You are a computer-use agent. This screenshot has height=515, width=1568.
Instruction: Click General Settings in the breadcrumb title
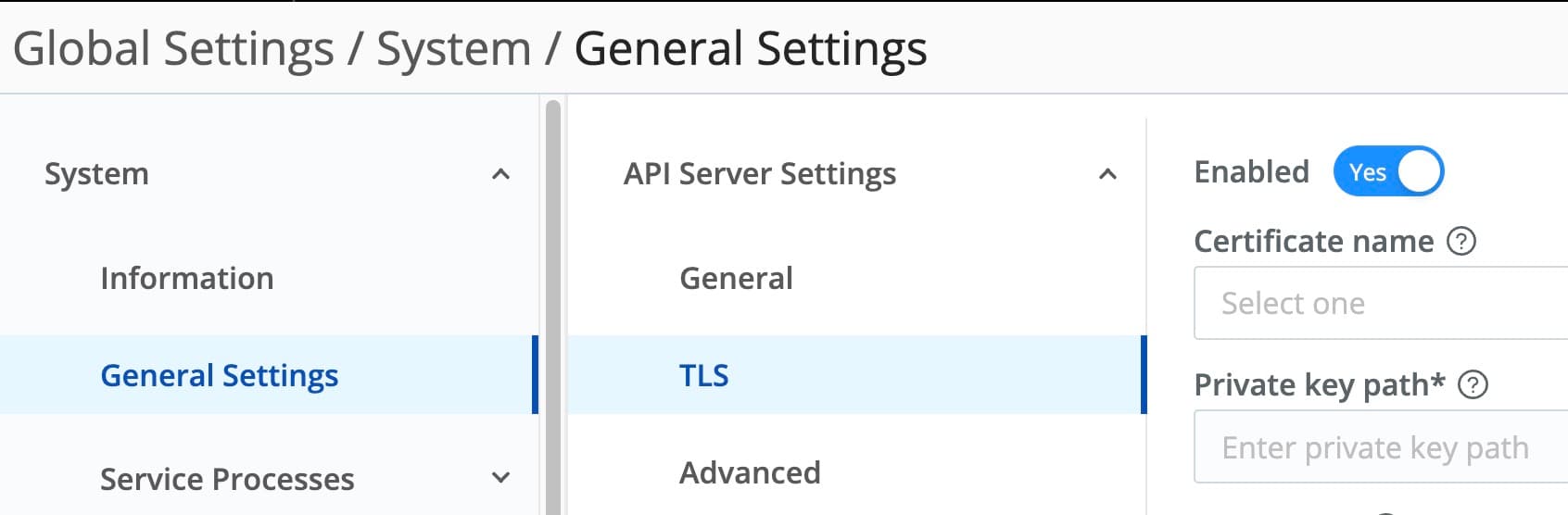(x=750, y=49)
